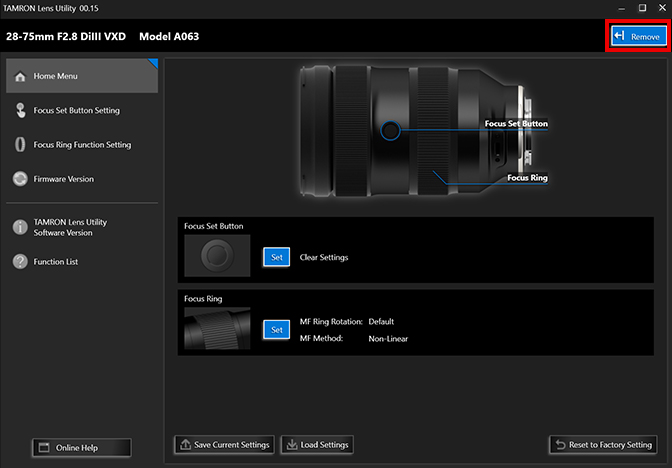672x468 pixels.
Task: Close the TAMRON Lens Utility window
Action: coord(662,8)
